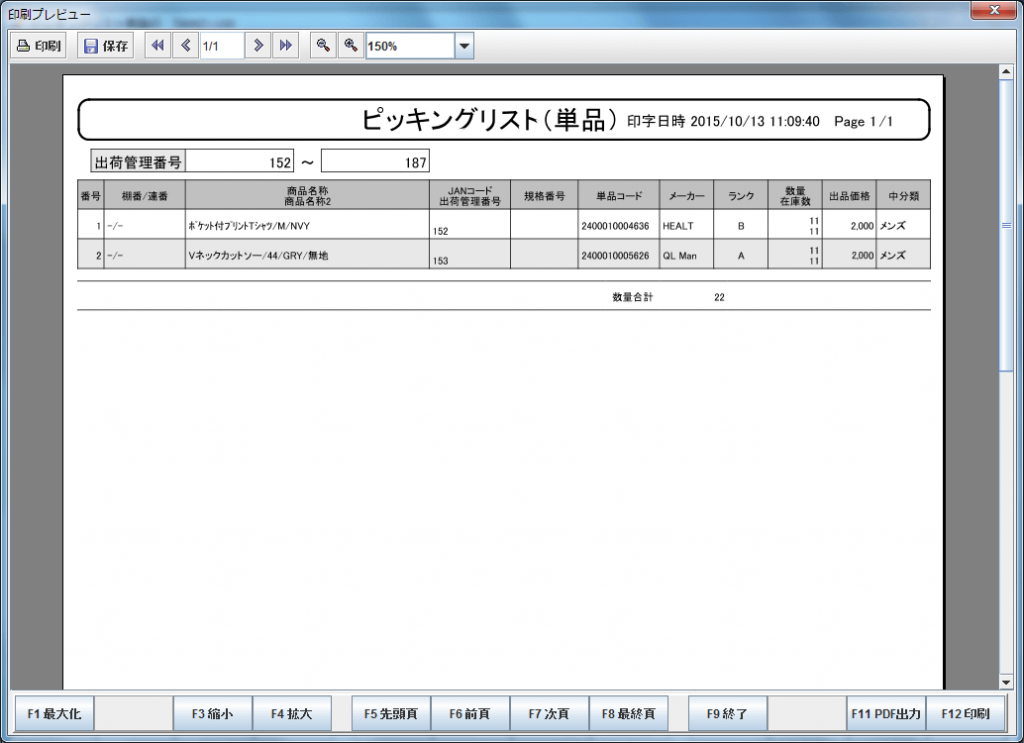The width and height of the screenshot is (1024, 743).
Task: Go to next page with single-right arrow
Action: pyautogui.click(x=258, y=45)
